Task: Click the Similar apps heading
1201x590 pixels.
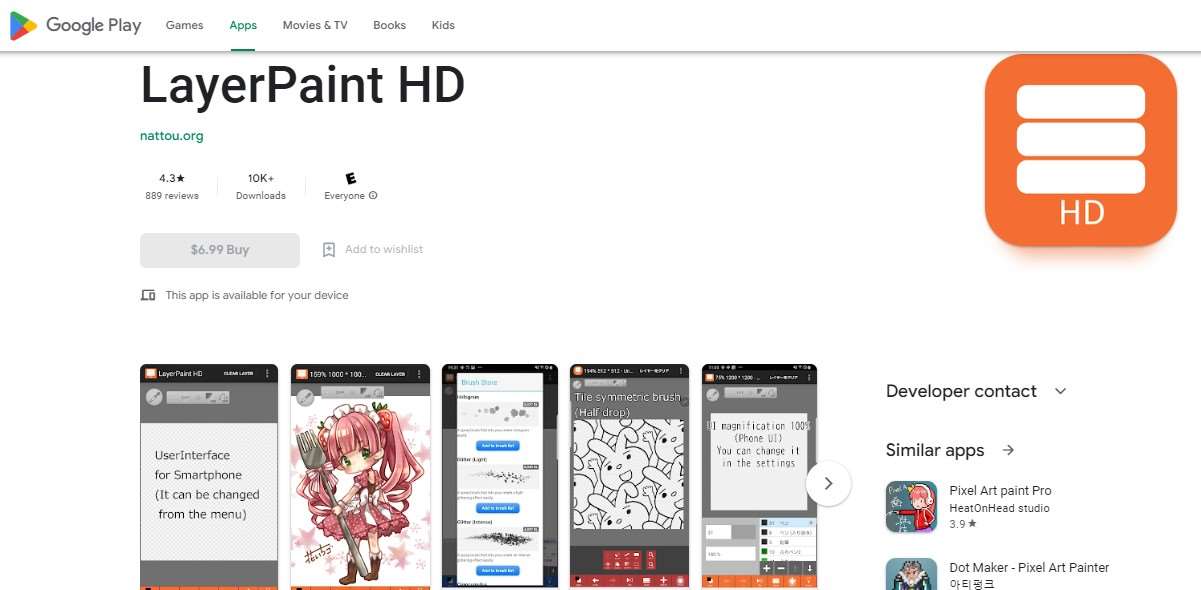Action: tap(935, 450)
